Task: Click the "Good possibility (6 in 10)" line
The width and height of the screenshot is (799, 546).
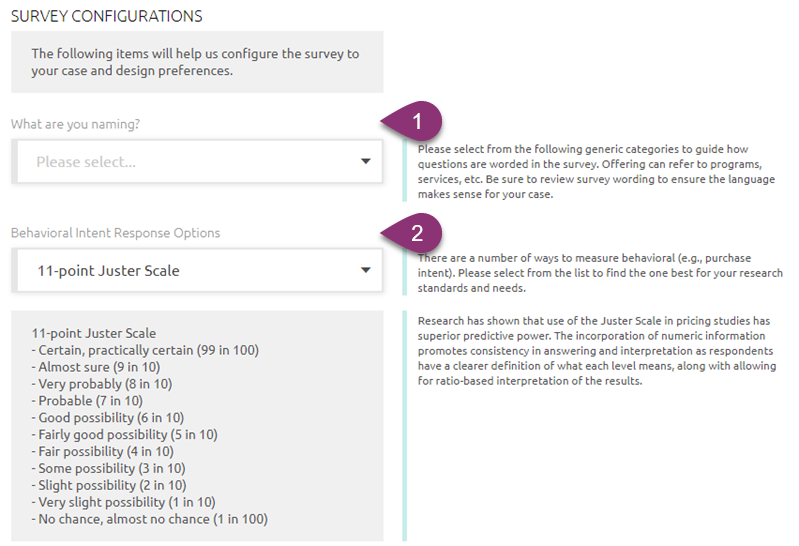Action: [108, 418]
